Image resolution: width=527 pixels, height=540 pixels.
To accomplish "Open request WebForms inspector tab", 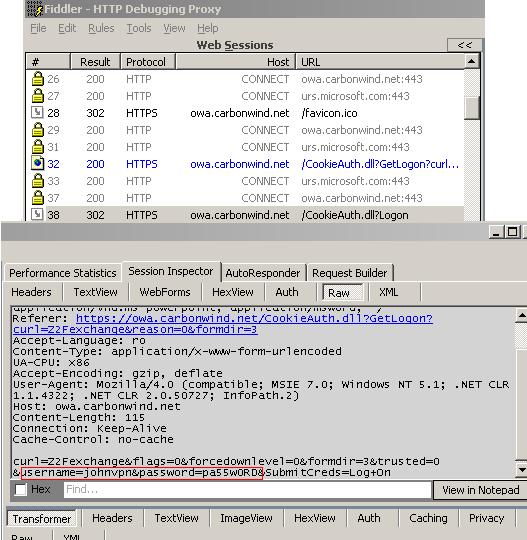I will pyautogui.click(x=165, y=292).
